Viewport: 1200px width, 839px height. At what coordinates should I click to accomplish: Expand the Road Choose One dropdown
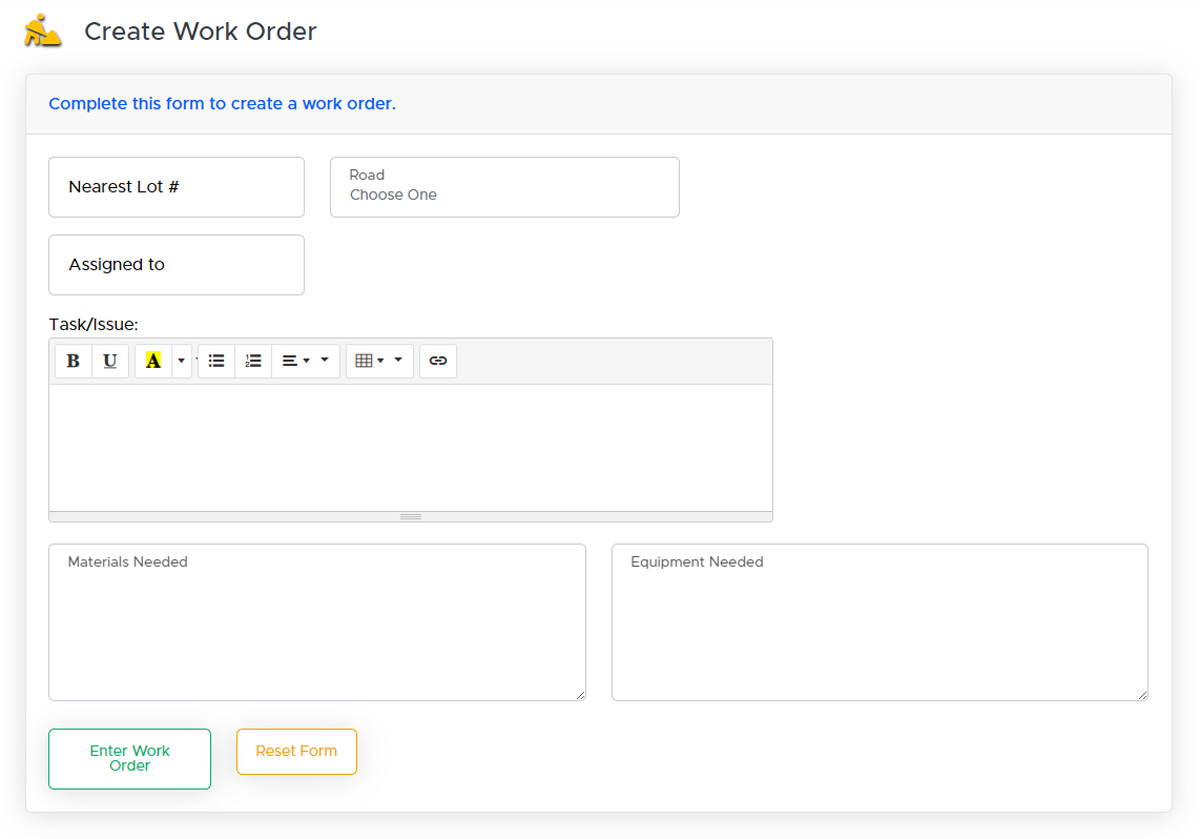[504, 187]
